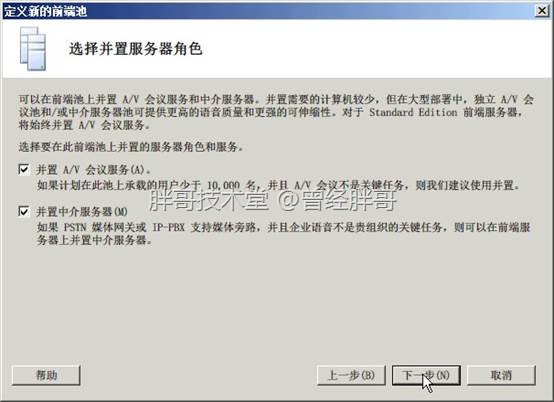Click the 定义新的前端池 title bar text
Image resolution: width=554 pixels, height=402 pixels.
click(45, 11)
